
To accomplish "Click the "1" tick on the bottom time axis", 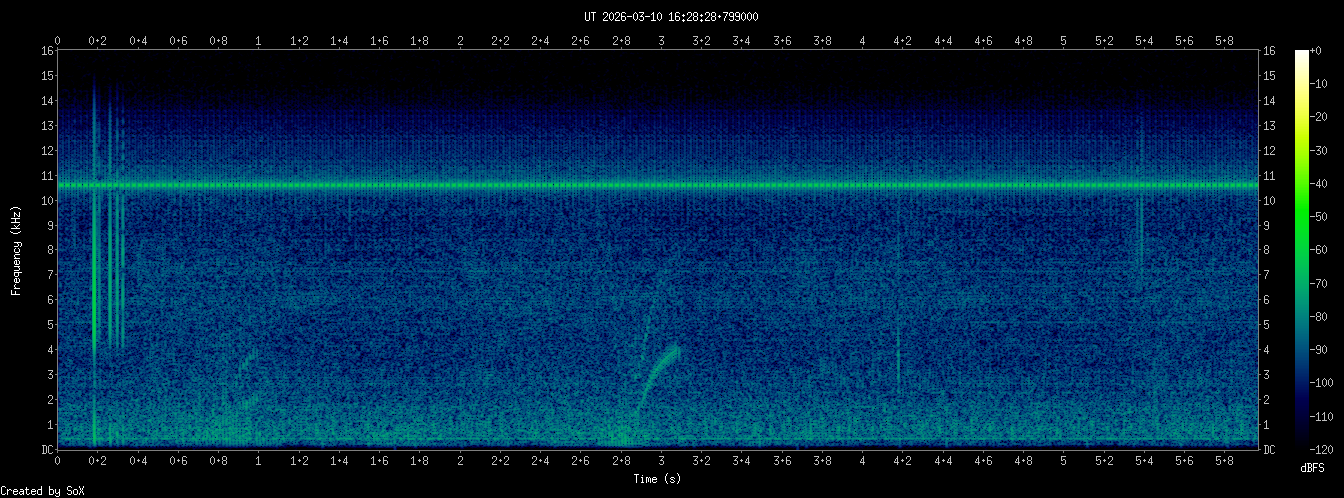I will [259, 461].
